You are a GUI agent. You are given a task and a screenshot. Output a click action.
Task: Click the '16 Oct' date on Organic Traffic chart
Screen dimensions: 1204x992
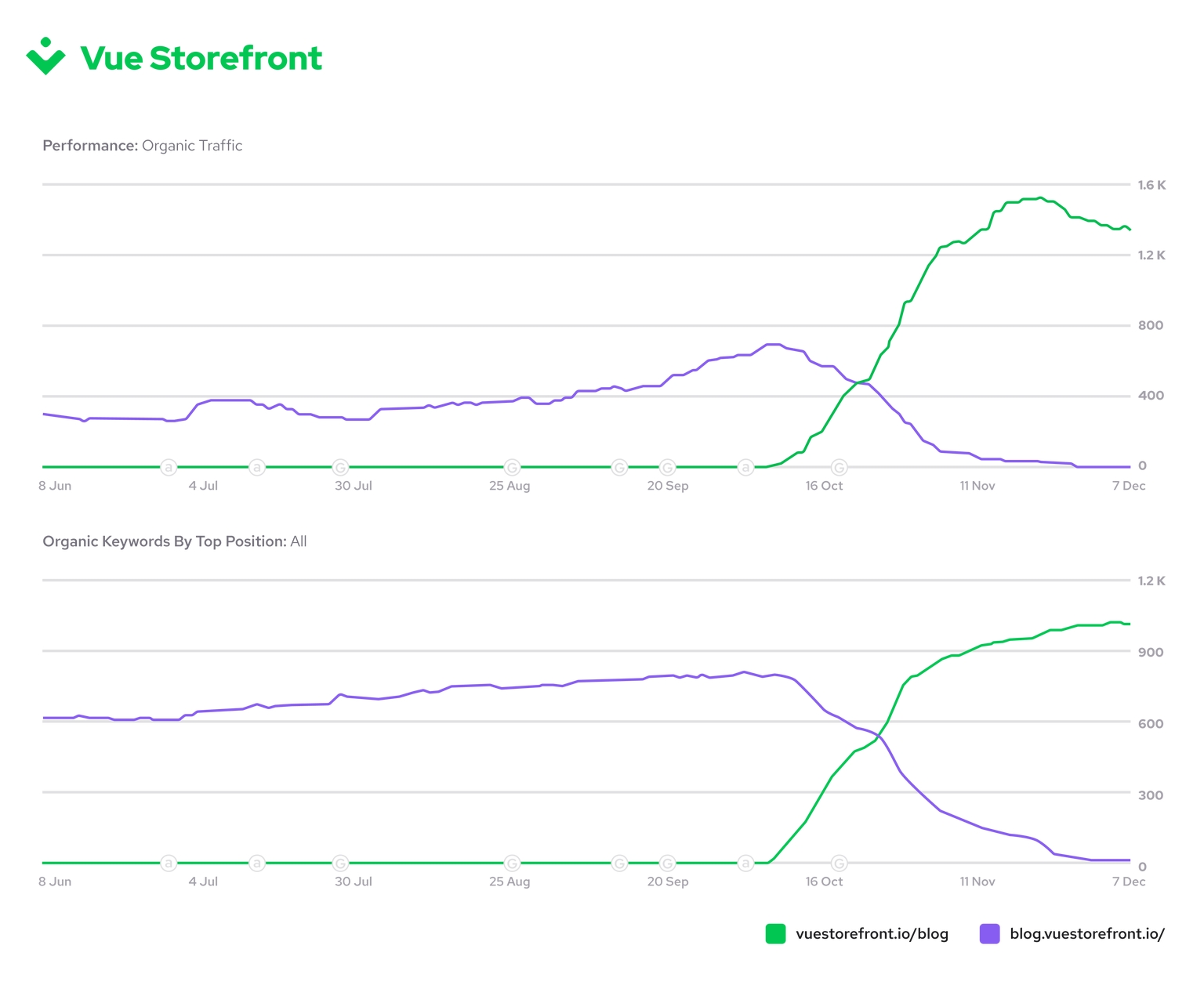(x=824, y=486)
